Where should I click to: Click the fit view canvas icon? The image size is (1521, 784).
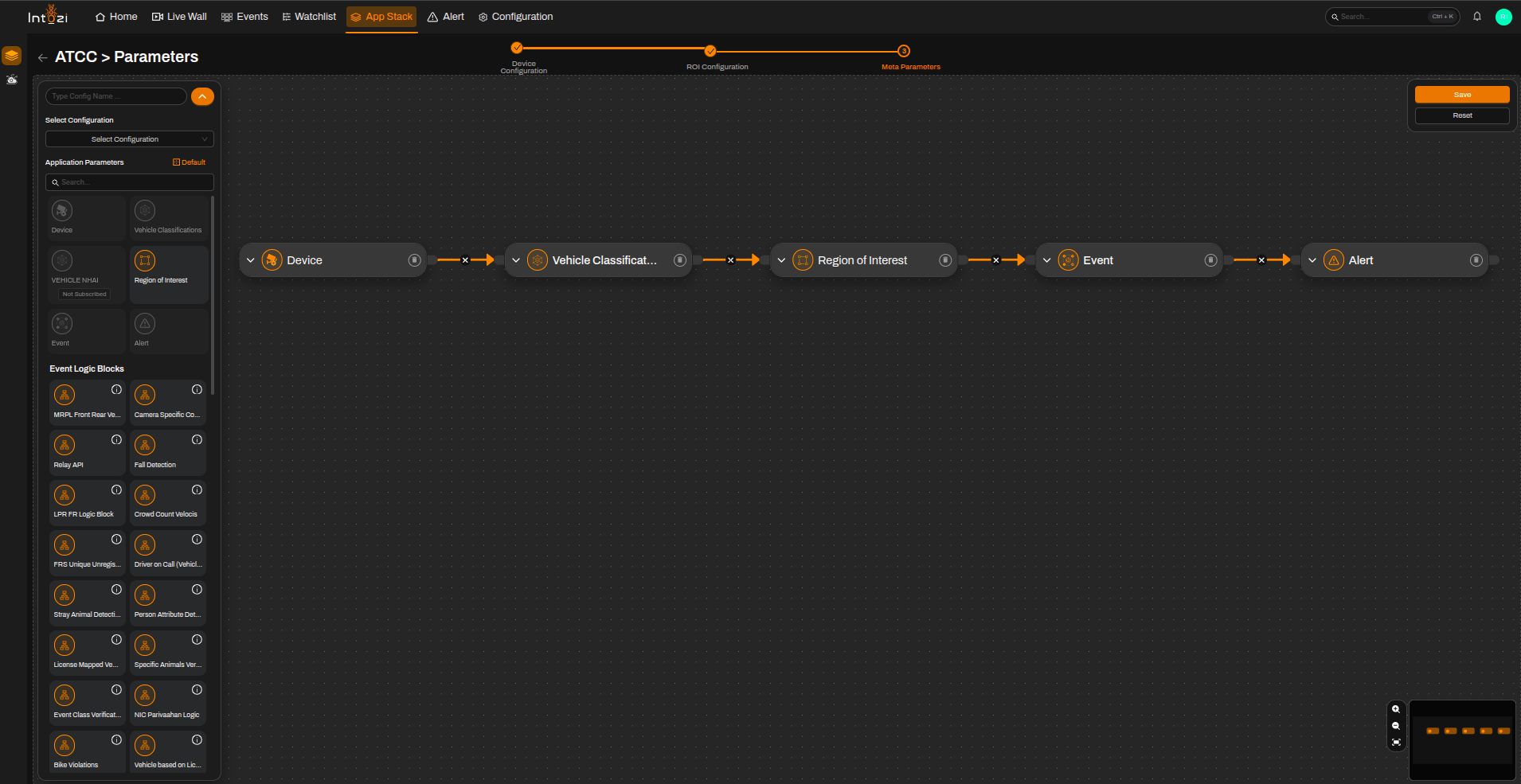1396,743
